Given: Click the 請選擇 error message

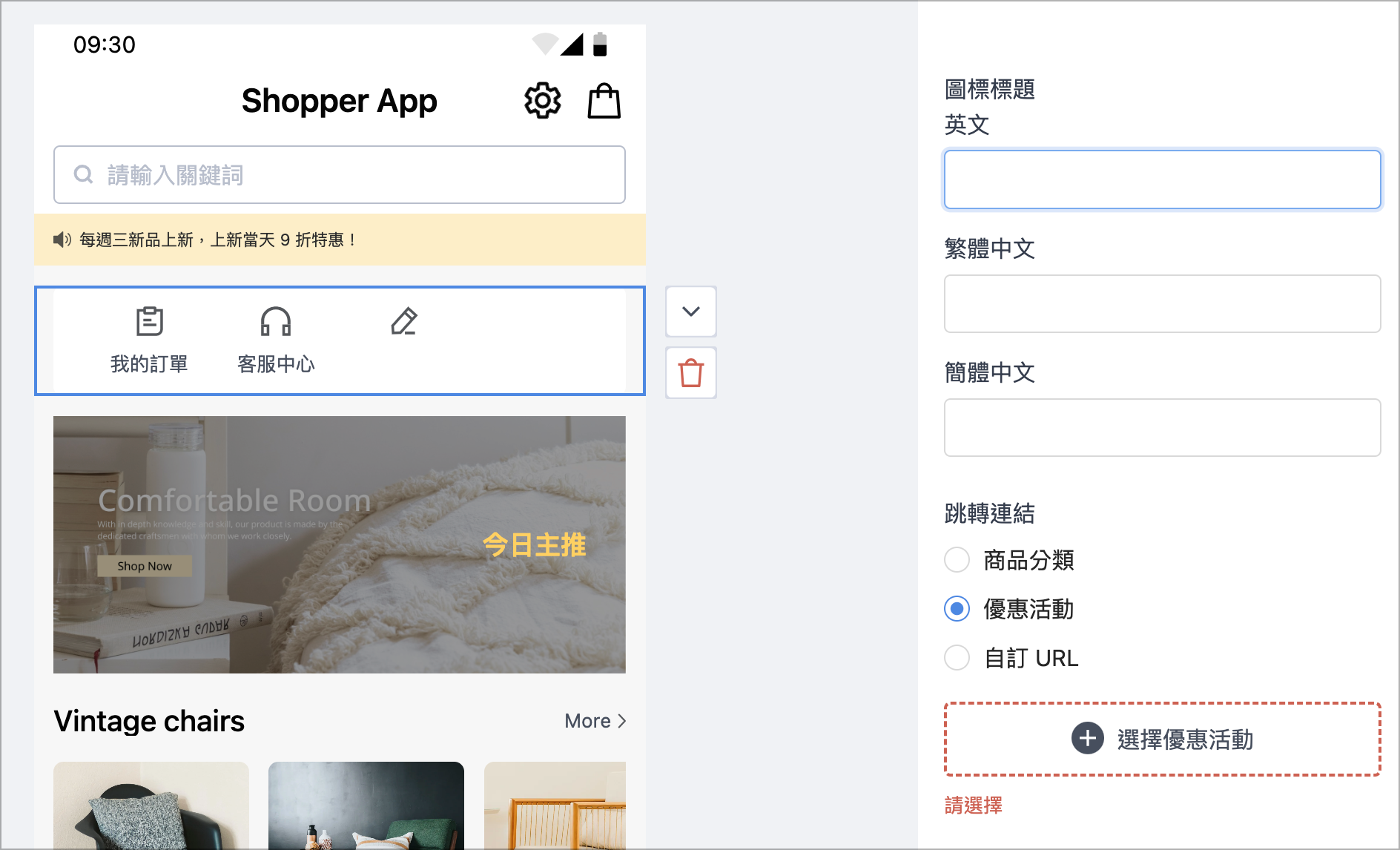Looking at the screenshot, I should click(974, 805).
